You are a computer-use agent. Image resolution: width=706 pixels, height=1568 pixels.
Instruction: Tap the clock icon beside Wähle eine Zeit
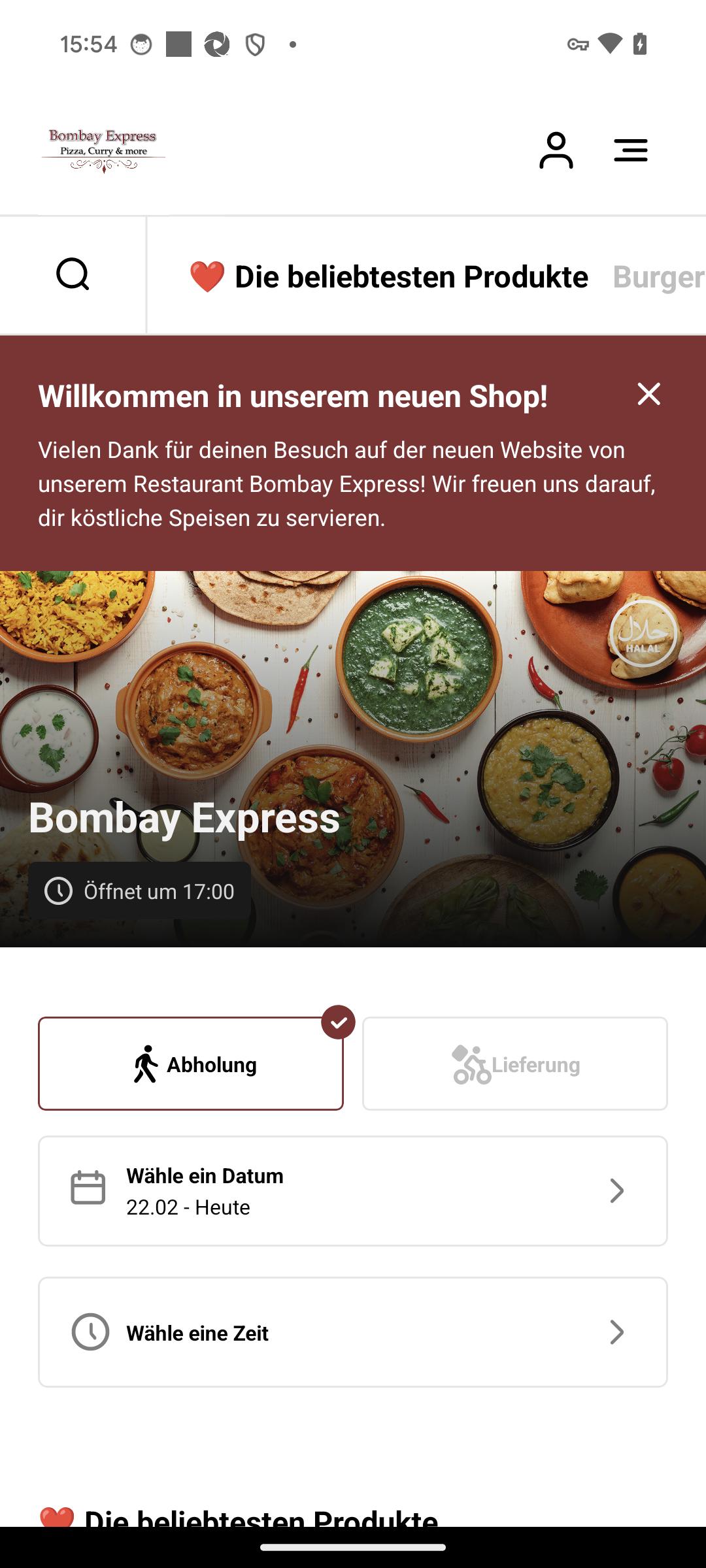click(90, 1331)
